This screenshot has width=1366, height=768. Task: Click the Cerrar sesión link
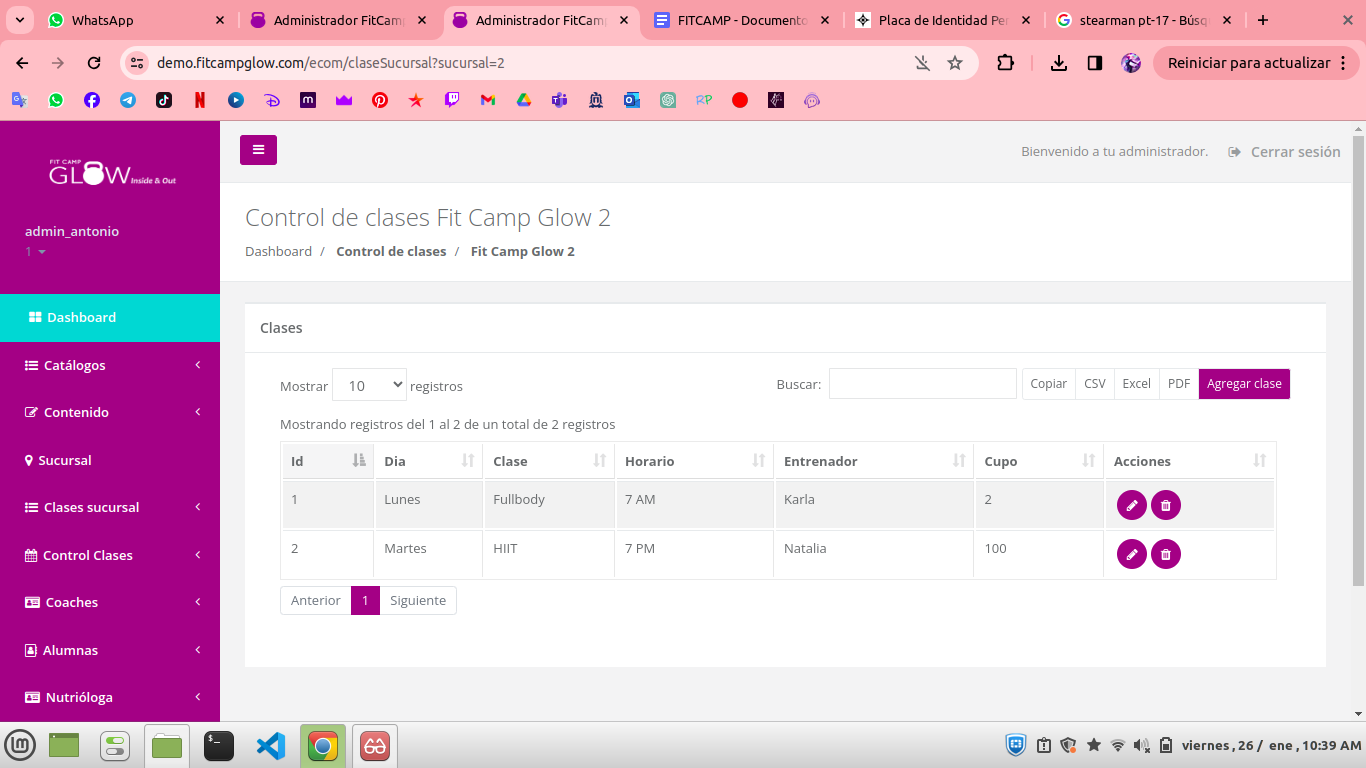pyautogui.click(x=1285, y=152)
